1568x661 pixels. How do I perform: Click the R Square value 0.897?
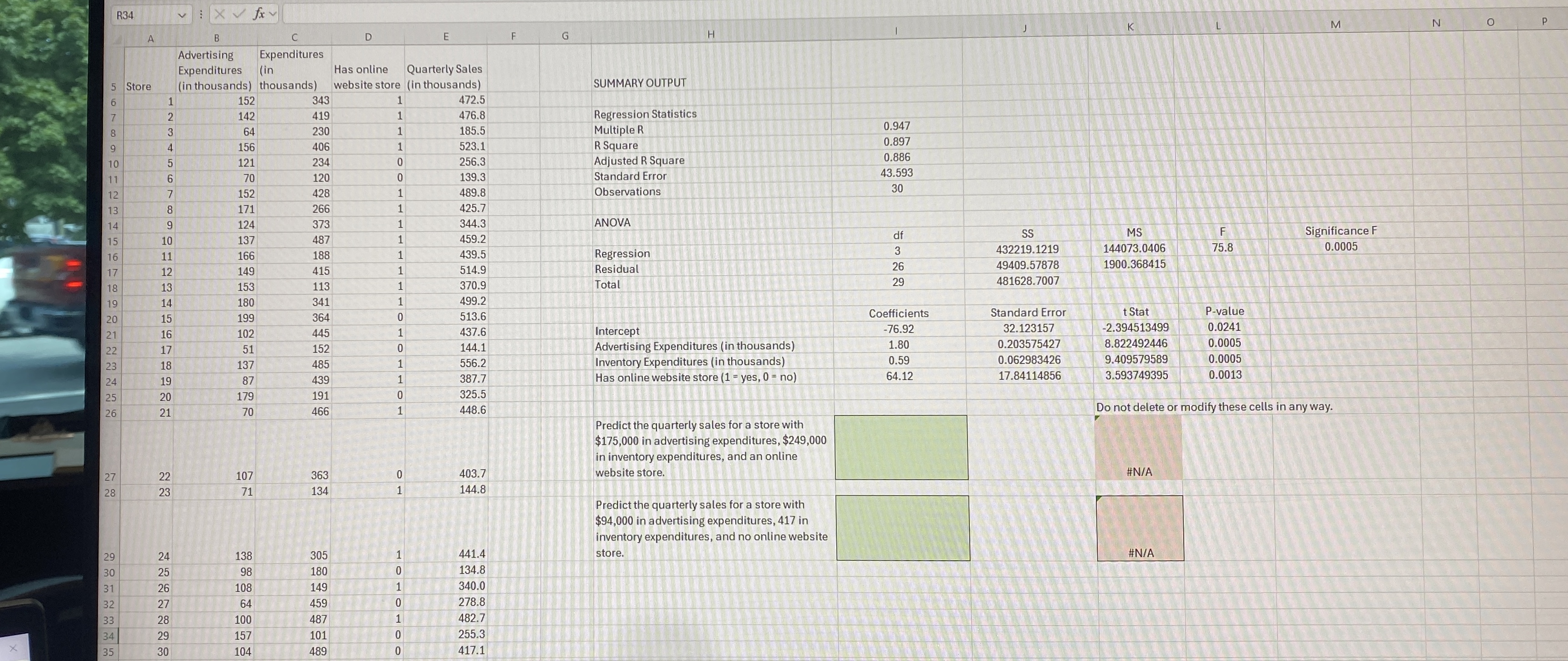click(x=896, y=141)
